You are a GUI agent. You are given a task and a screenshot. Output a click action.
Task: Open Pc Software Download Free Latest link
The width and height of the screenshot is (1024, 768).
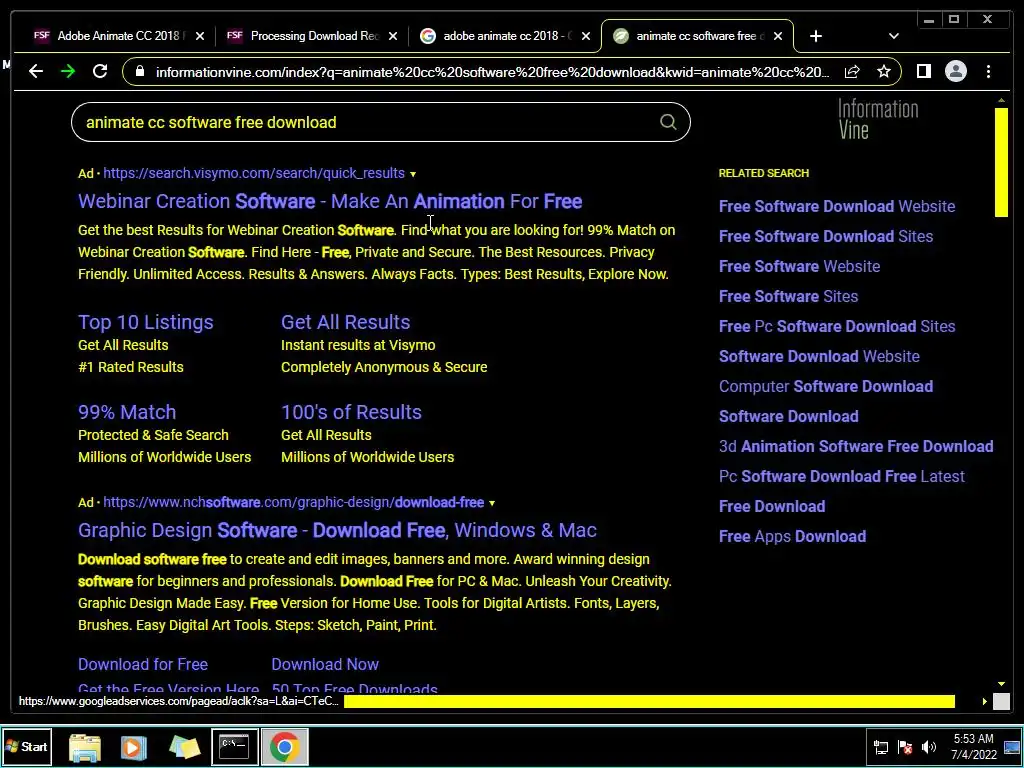click(841, 477)
